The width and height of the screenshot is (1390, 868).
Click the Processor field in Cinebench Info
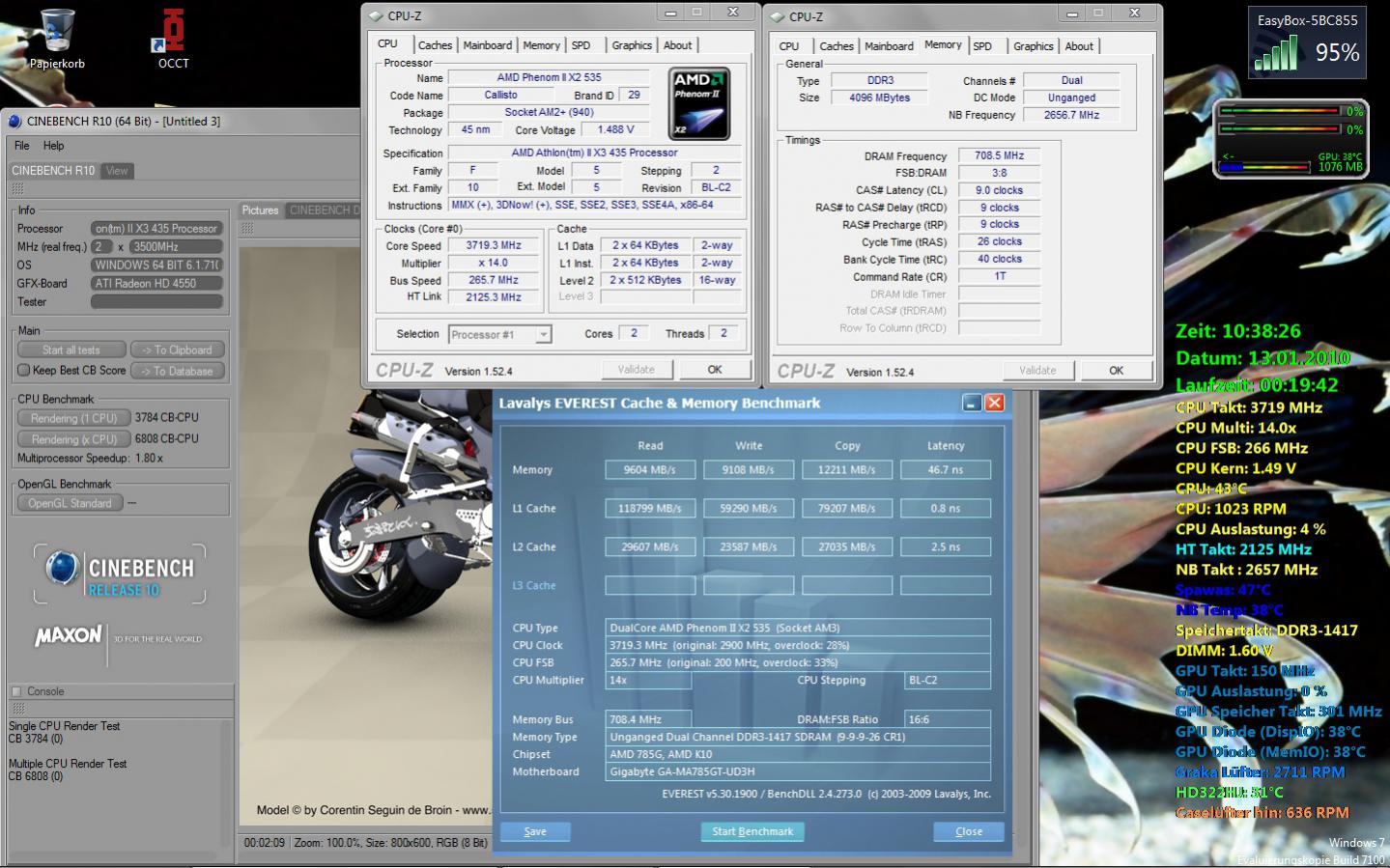coord(157,229)
